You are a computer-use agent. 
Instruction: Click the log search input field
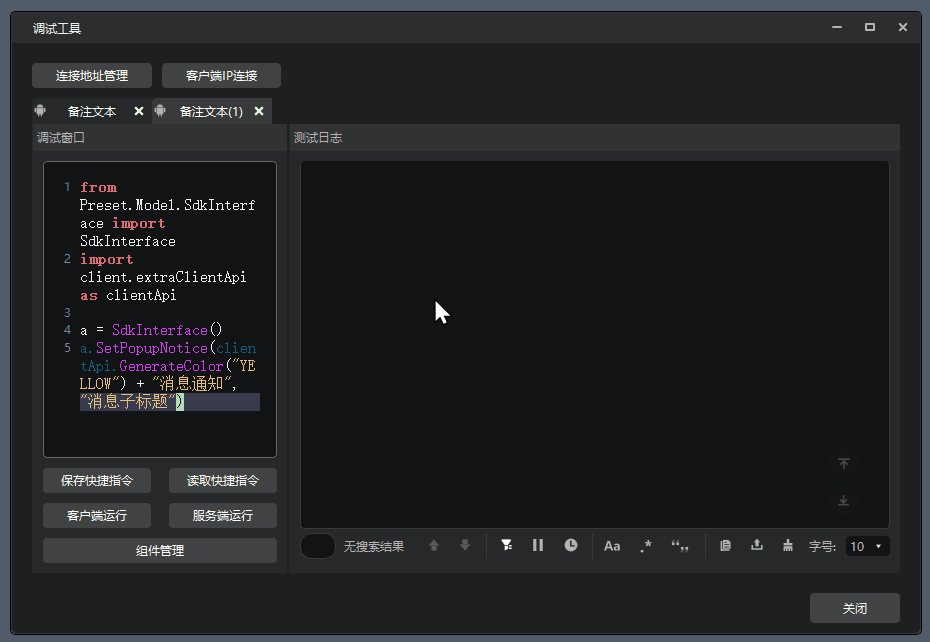click(318, 546)
